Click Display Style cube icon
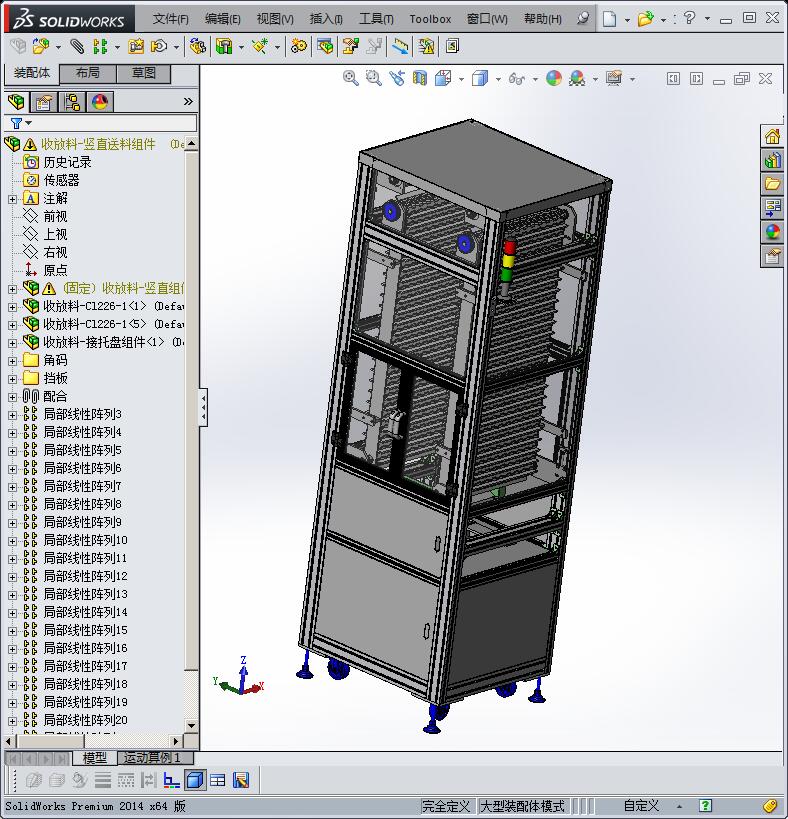The height and width of the screenshot is (819, 788). (x=479, y=78)
